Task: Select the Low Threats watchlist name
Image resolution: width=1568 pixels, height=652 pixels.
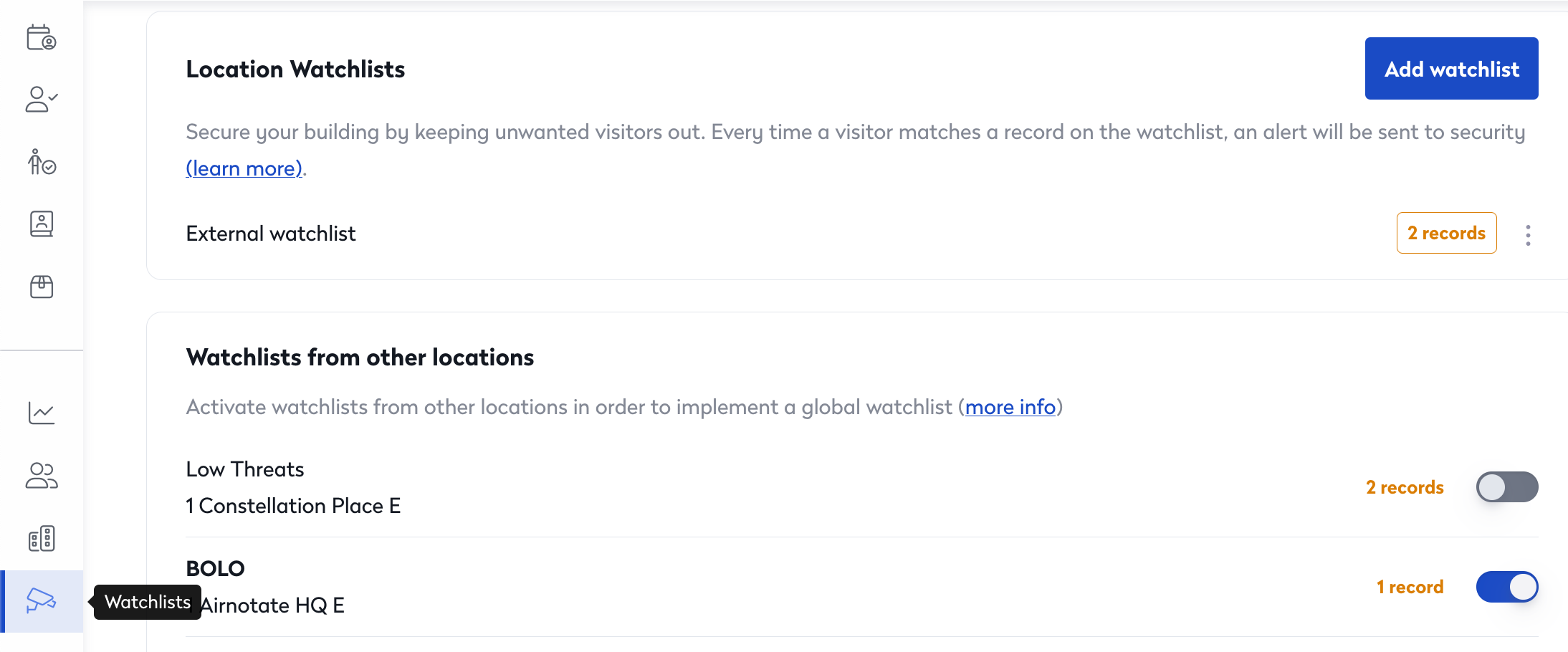Action: (x=245, y=469)
